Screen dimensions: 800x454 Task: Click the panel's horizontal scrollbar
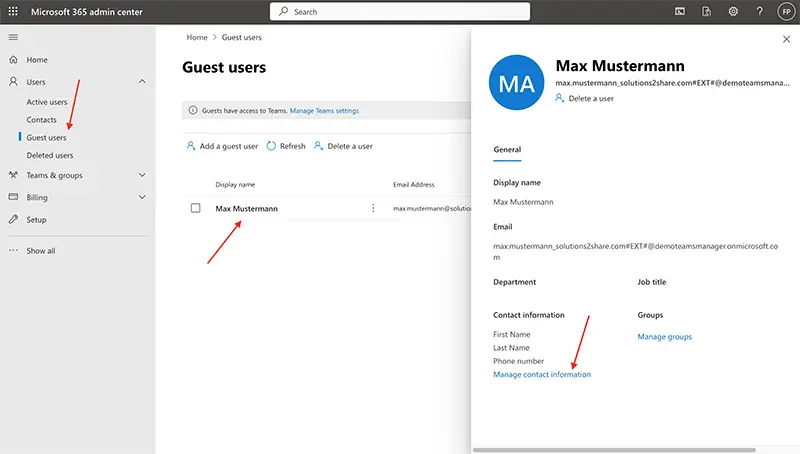(x=620, y=449)
